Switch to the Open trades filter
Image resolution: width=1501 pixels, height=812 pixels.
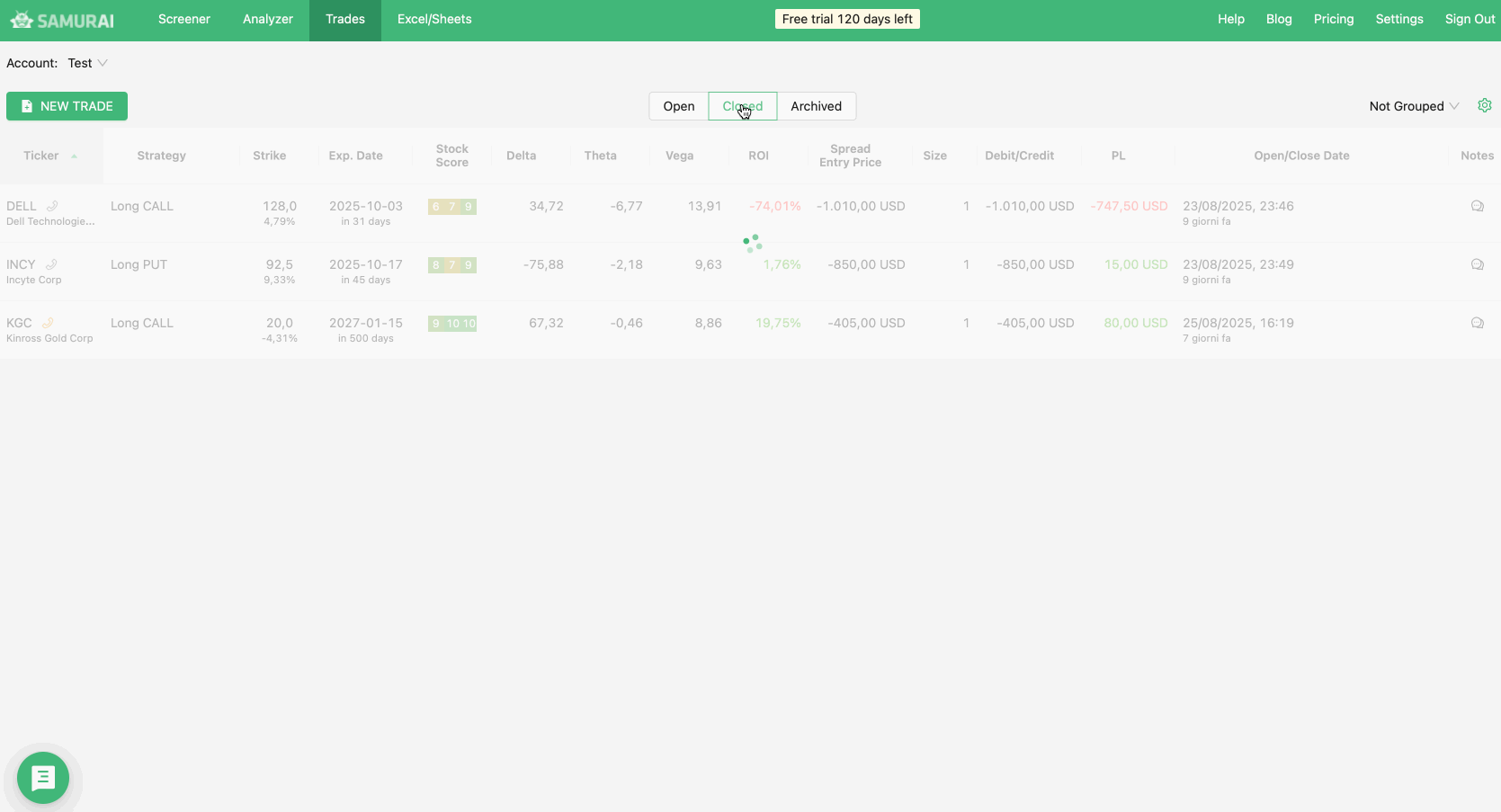tap(678, 105)
